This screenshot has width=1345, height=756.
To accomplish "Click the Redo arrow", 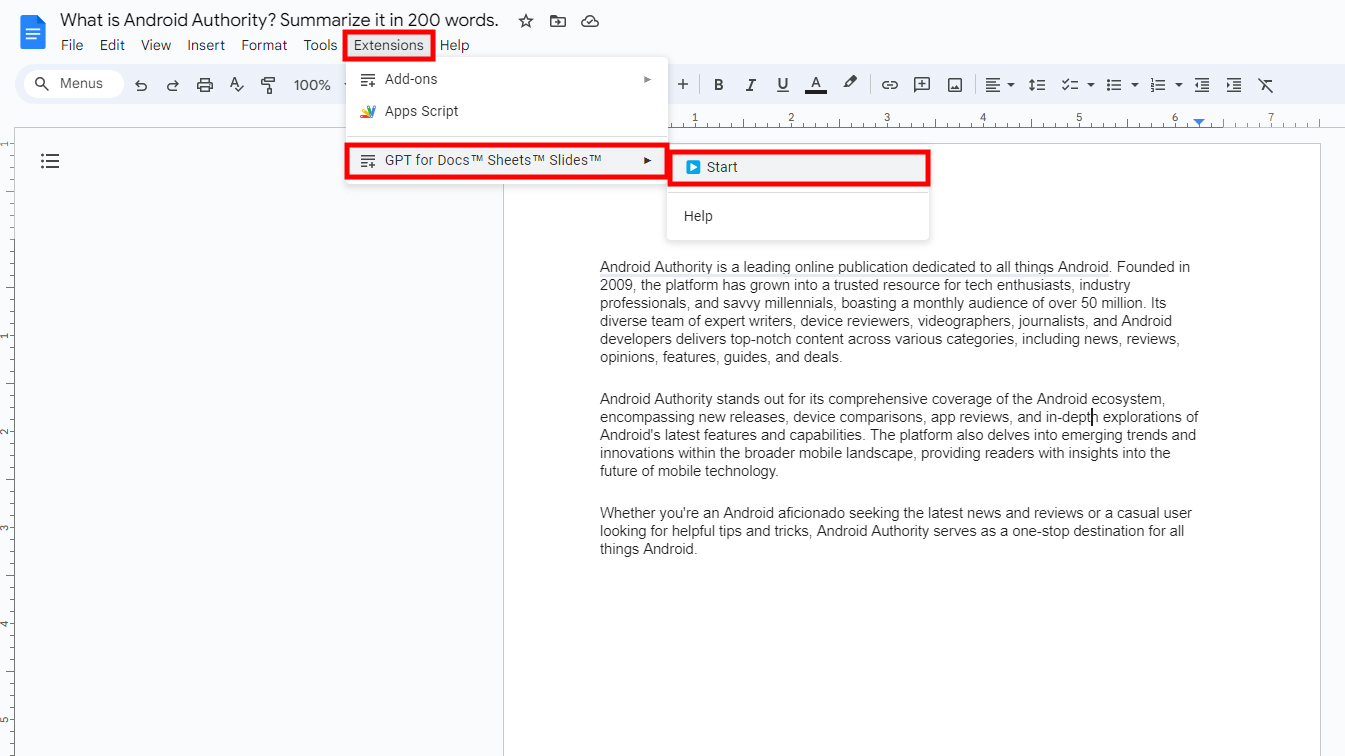I will [x=173, y=85].
